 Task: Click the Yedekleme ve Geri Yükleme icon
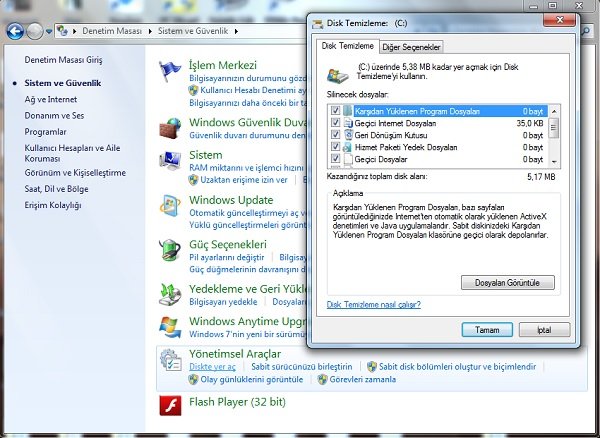point(170,295)
